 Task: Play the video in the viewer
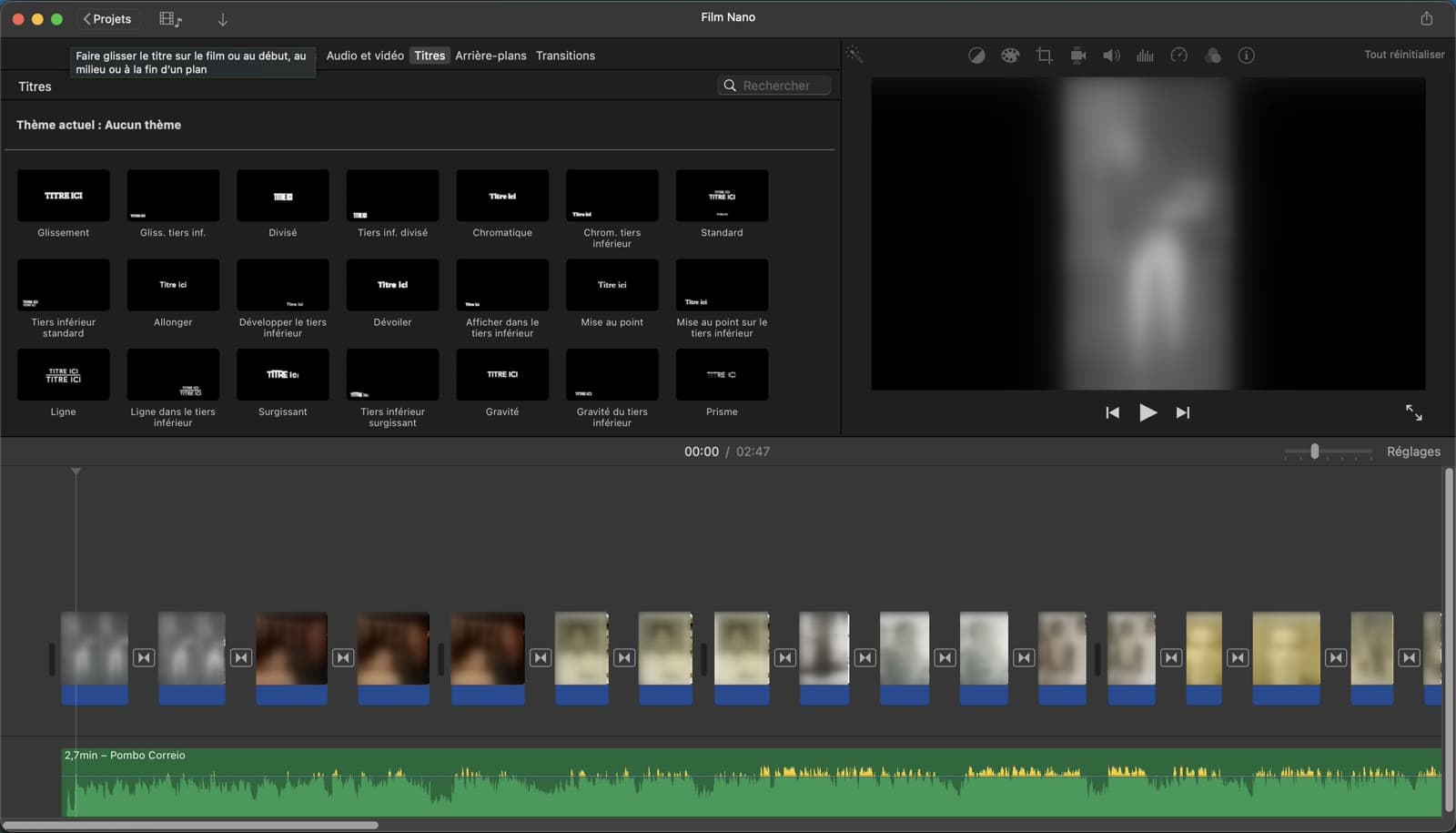pos(1148,412)
